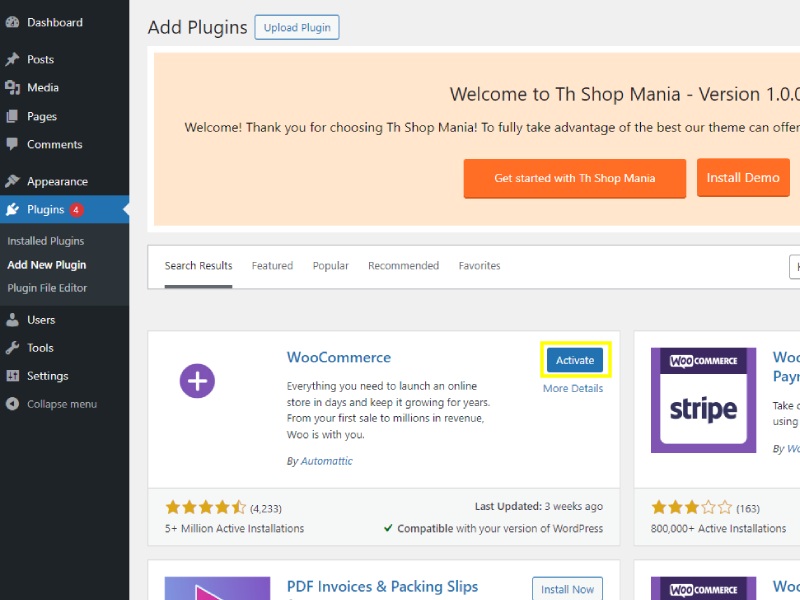This screenshot has height=600, width=800.
Task: Click the Comments speech bubble icon
Action: [x=12, y=144]
